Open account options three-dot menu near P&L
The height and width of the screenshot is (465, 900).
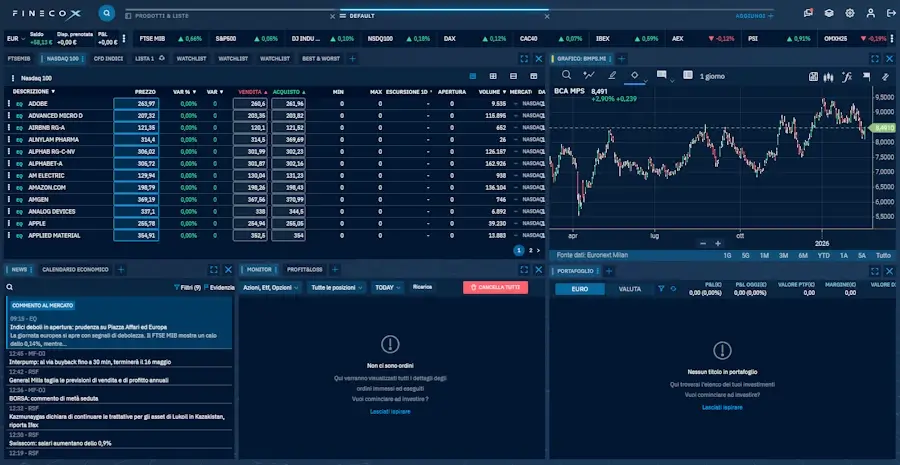(123, 38)
